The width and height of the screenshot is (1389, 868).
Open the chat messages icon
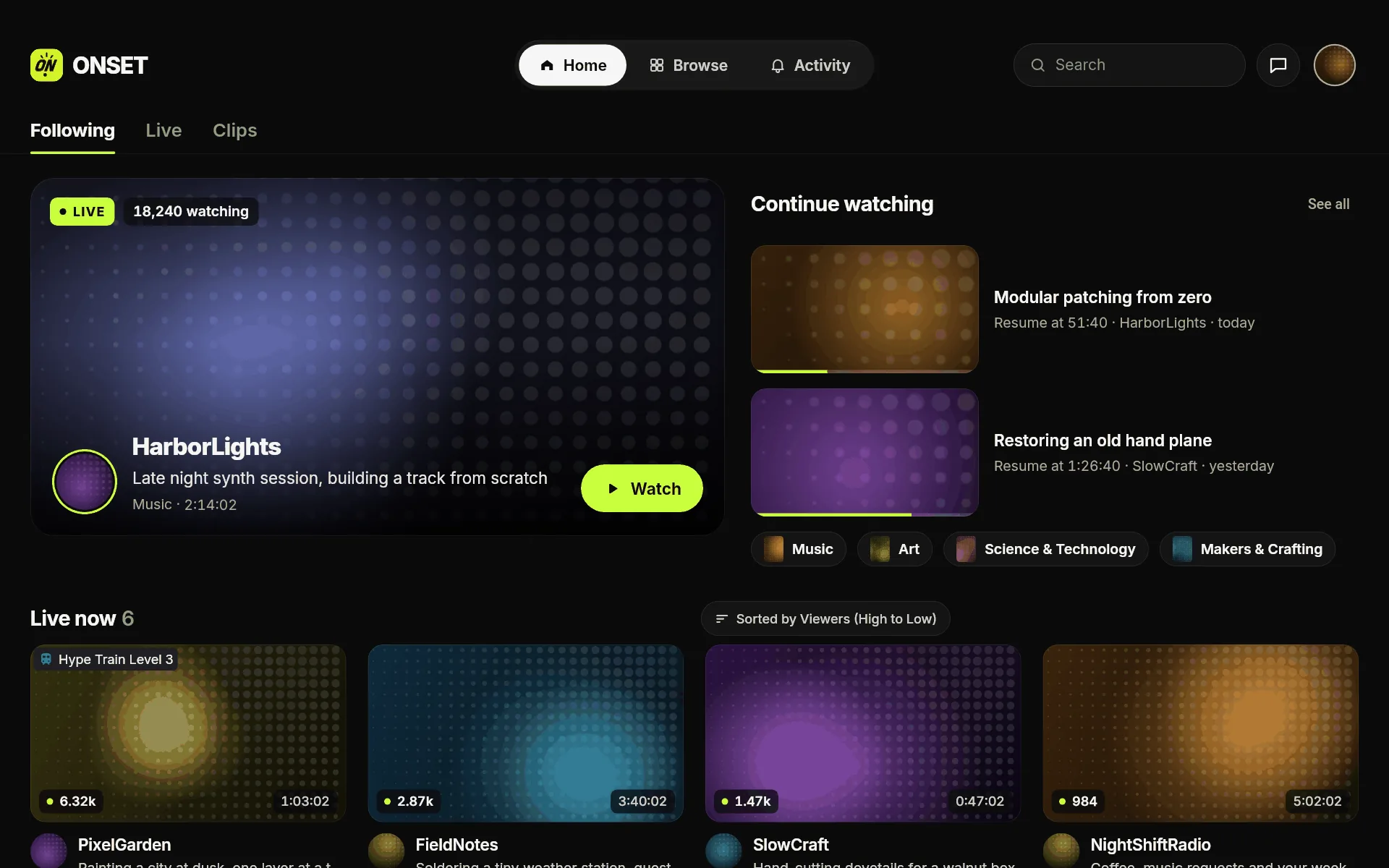(x=1278, y=65)
